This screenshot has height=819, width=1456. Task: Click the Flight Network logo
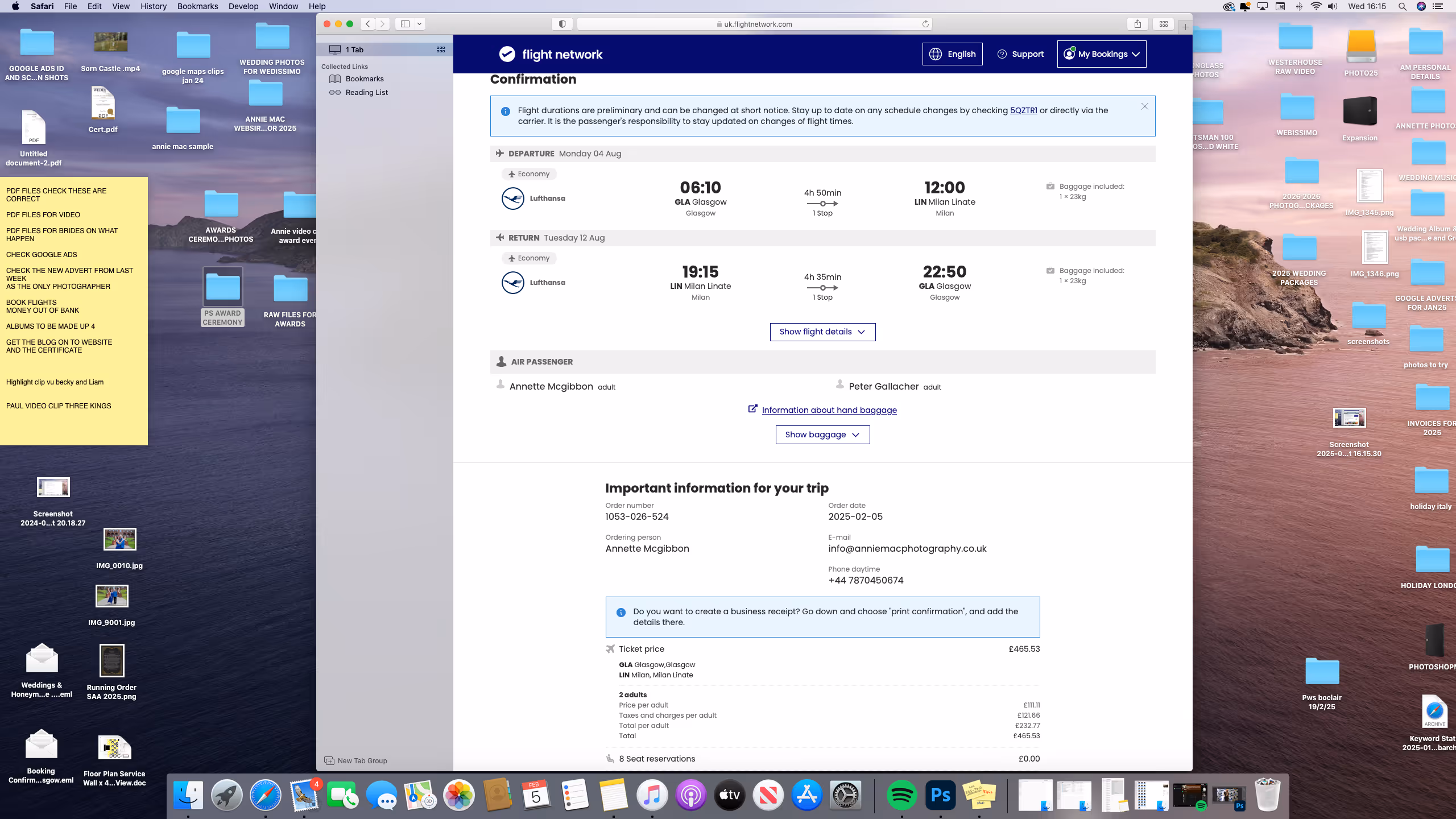tap(551, 55)
